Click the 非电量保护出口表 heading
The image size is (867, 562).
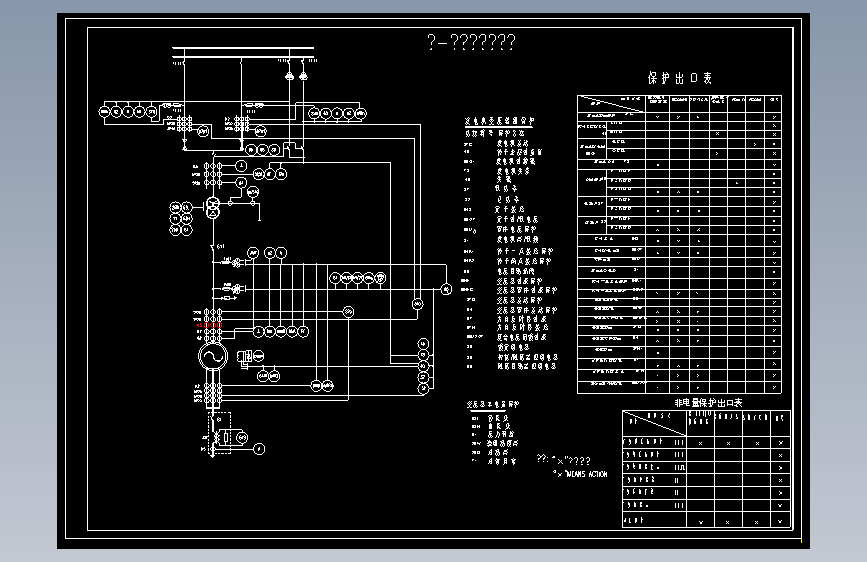(708, 403)
